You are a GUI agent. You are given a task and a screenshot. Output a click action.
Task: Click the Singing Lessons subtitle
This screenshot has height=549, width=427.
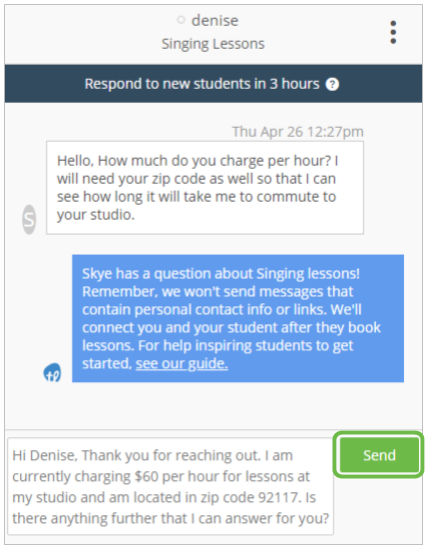213,44
